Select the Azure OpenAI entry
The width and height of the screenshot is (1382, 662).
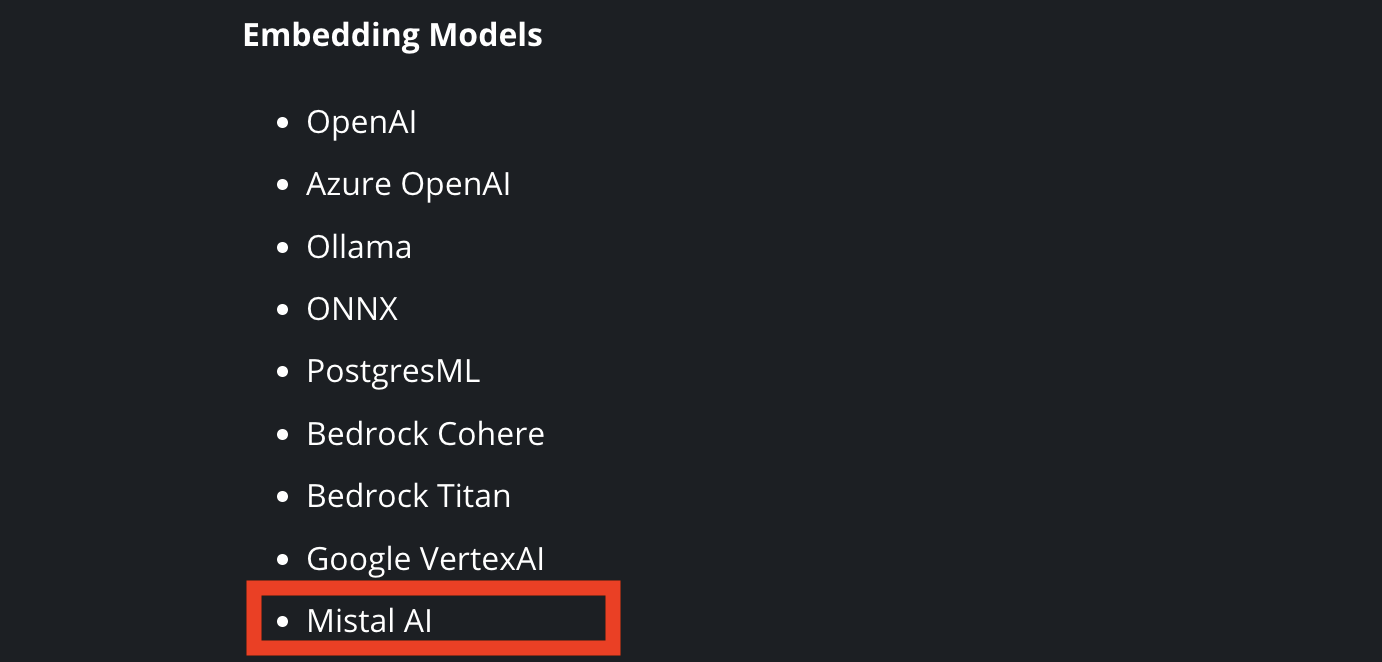[408, 184]
